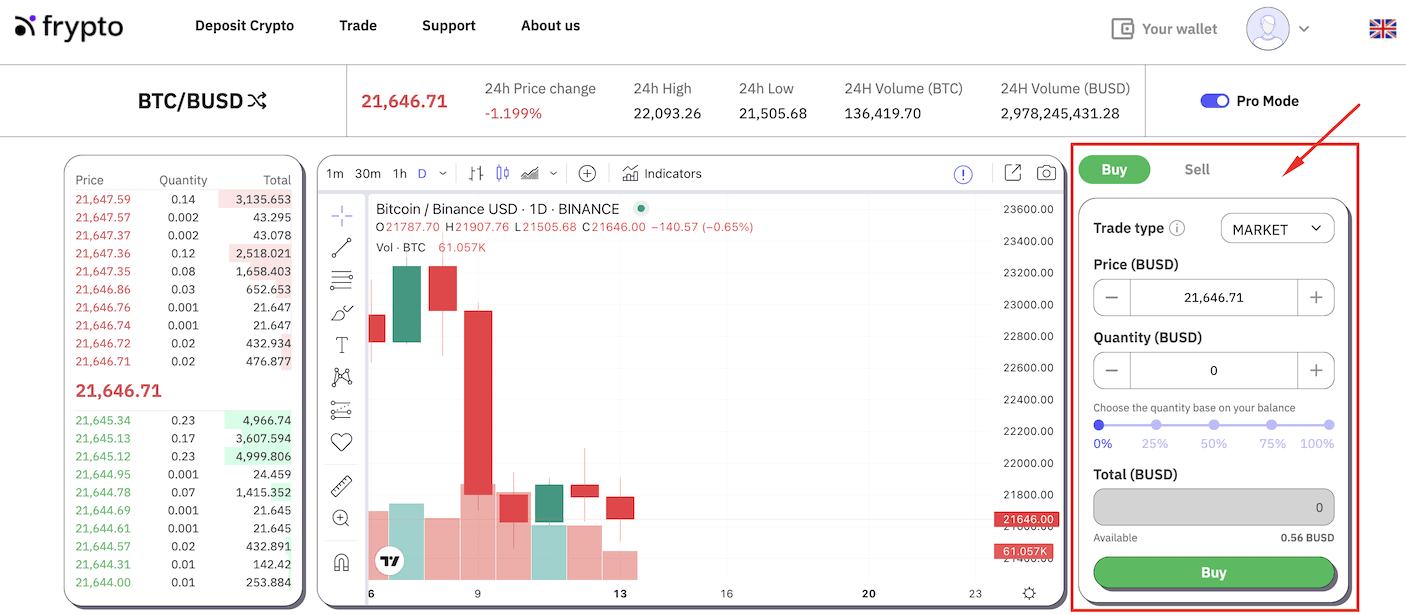
Task: Switch to the Sell side
Action: coord(1196,169)
